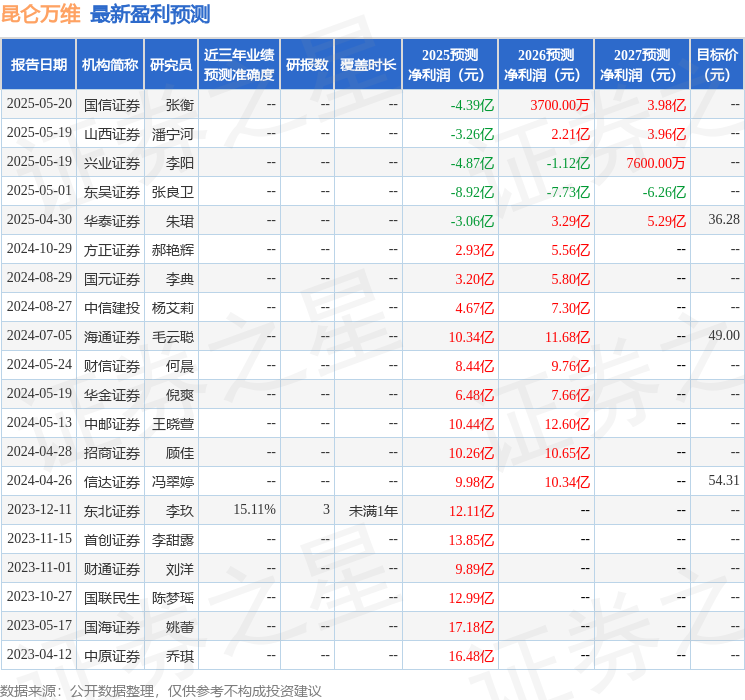Select analyst 张良卫
The height and width of the screenshot is (700, 745).
tap(172, 192)
